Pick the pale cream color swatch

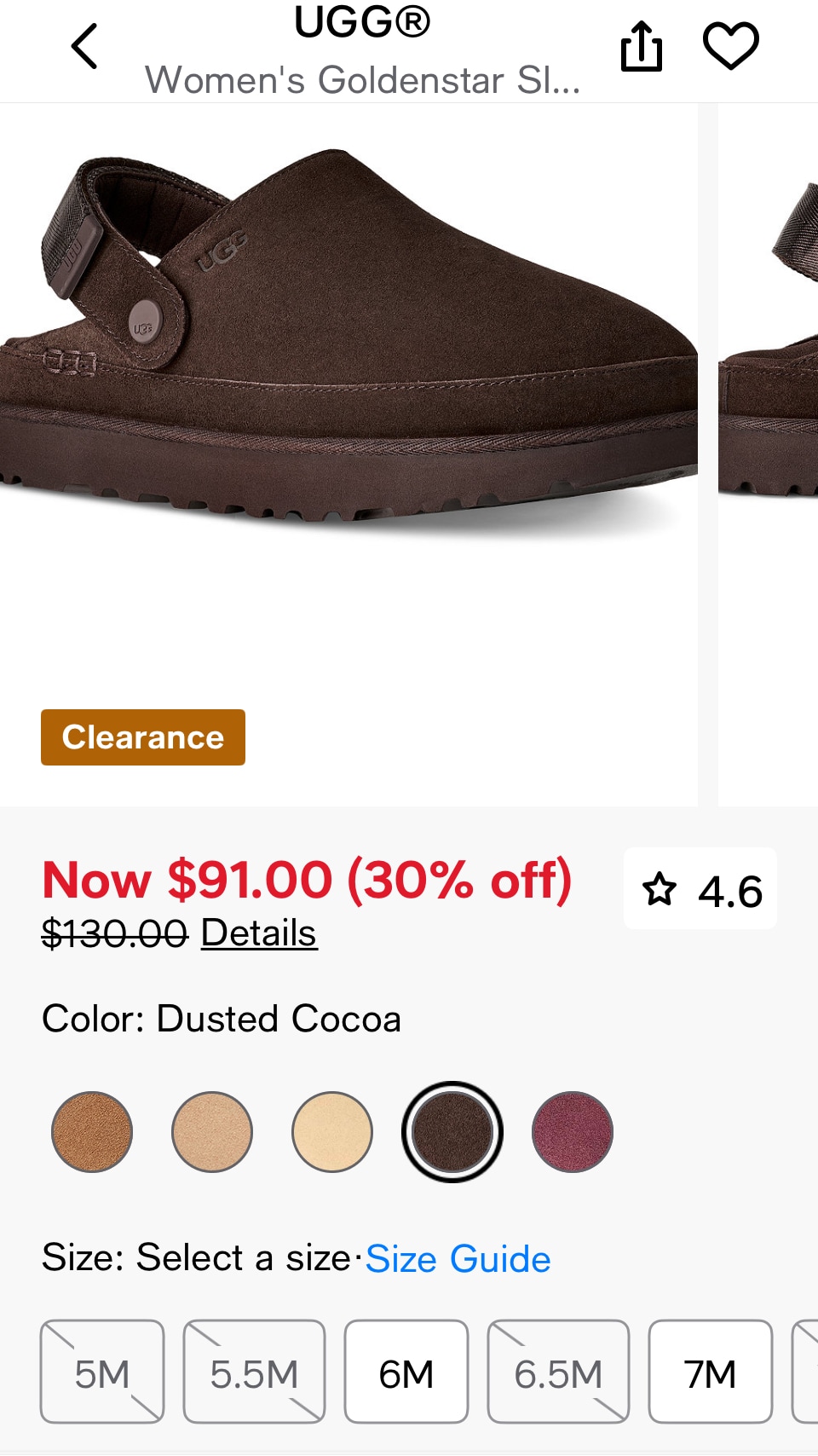click(x=332, y=1132)
